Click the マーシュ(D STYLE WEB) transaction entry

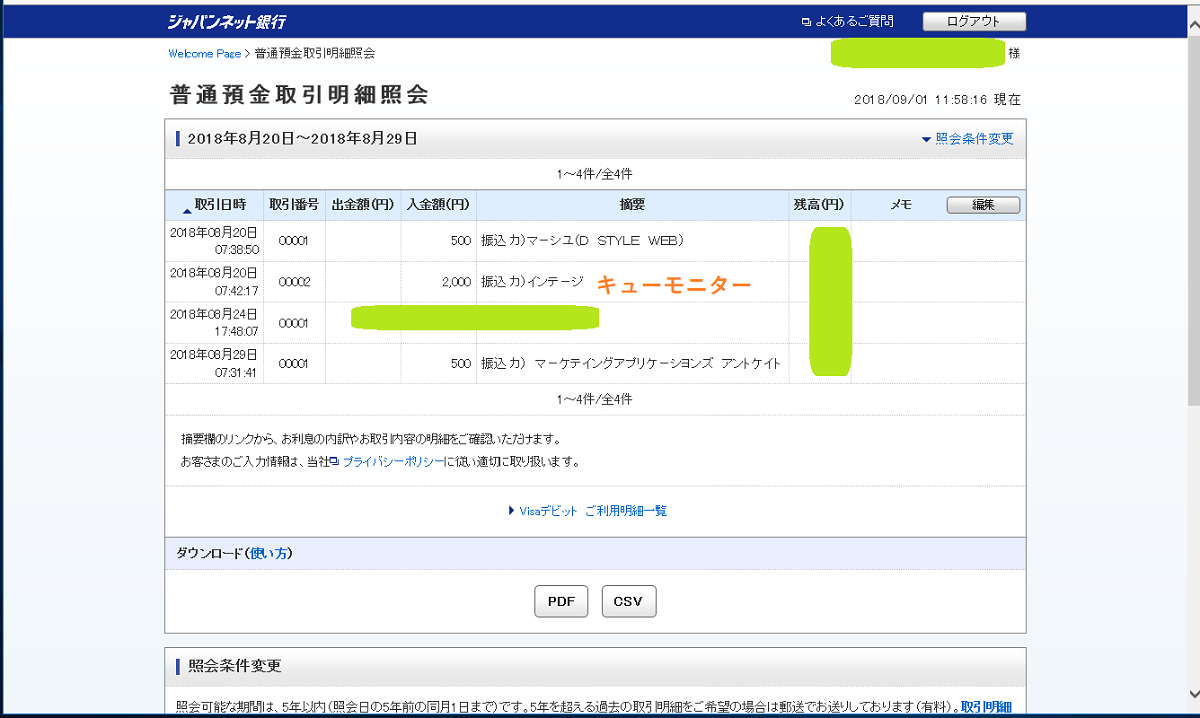point(582,241)
